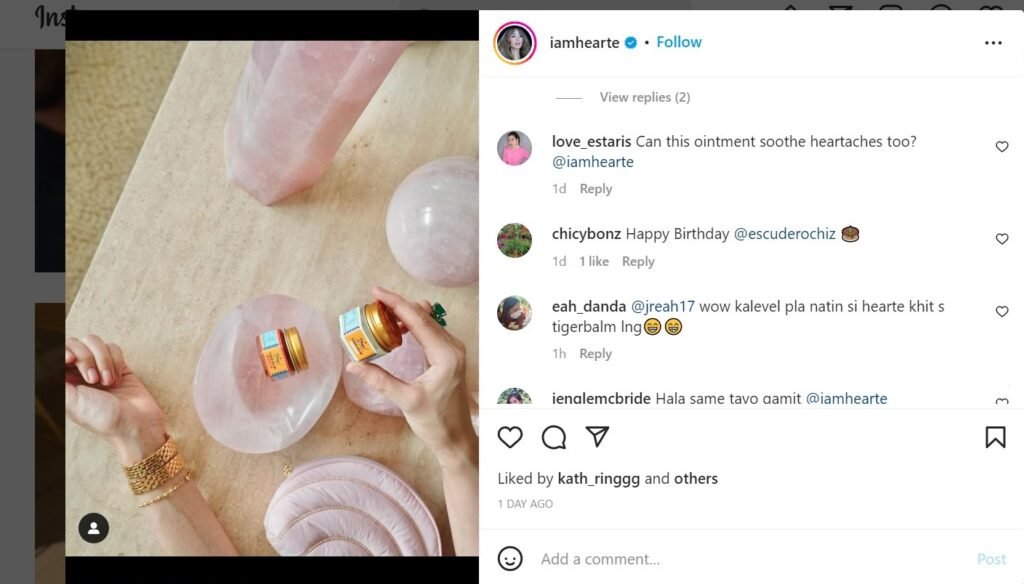1024x584 pixels.
Task: Like chicybonz's birthday comment
Action: pyautogui.click(x=1001, y=239)
